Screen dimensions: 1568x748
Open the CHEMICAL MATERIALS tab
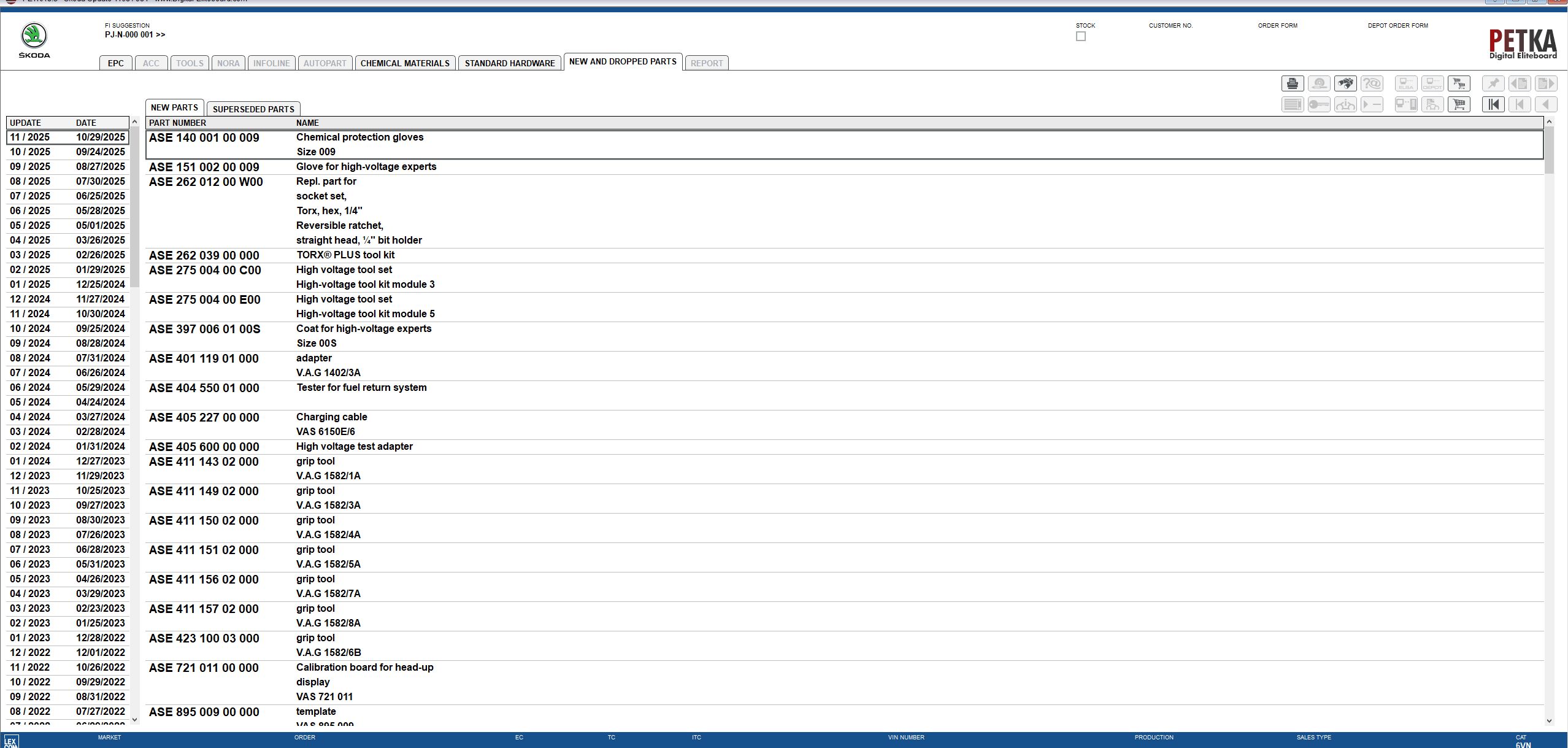click(x=405, y=63)
